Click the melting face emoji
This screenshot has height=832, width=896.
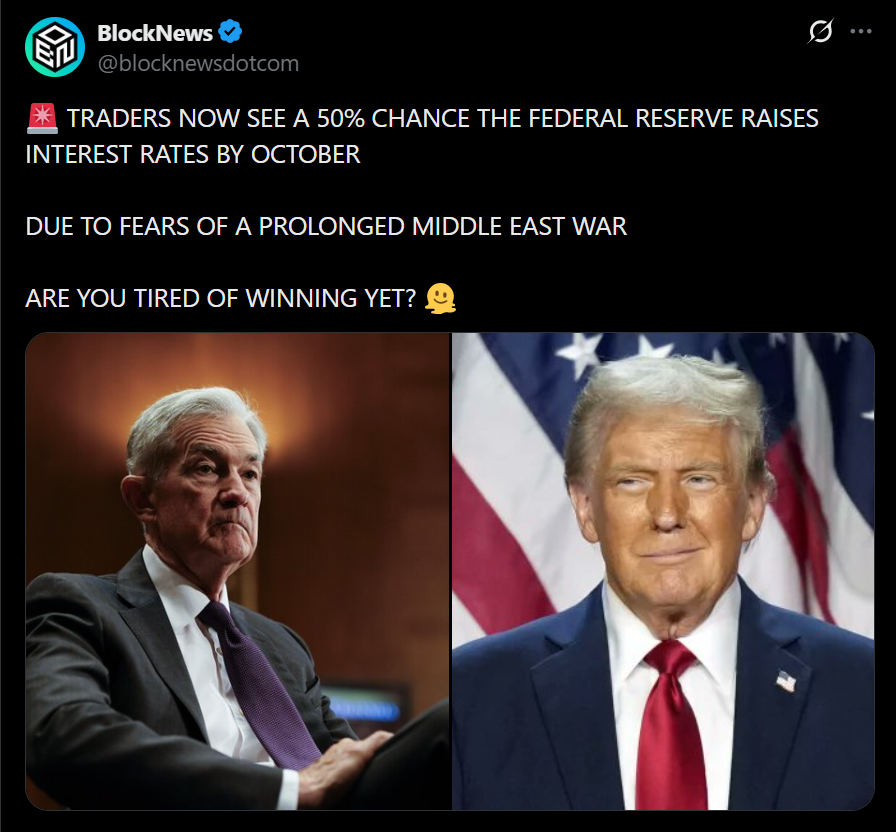441,298
